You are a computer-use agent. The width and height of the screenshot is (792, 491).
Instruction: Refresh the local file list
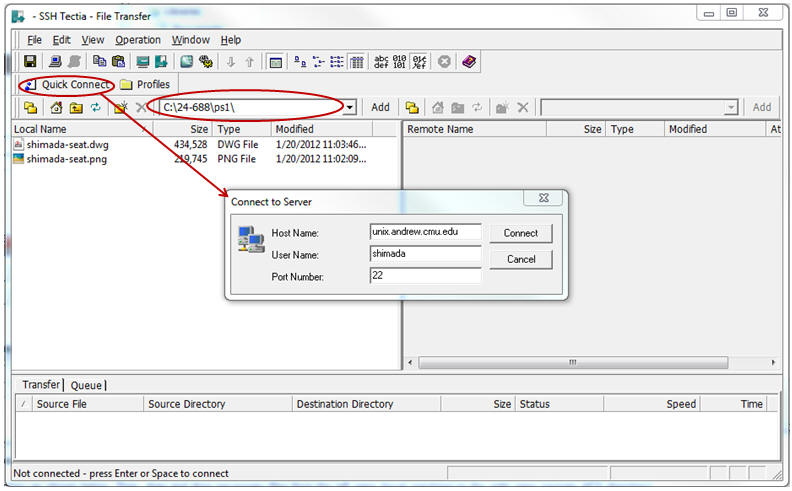tap(95, 107)
